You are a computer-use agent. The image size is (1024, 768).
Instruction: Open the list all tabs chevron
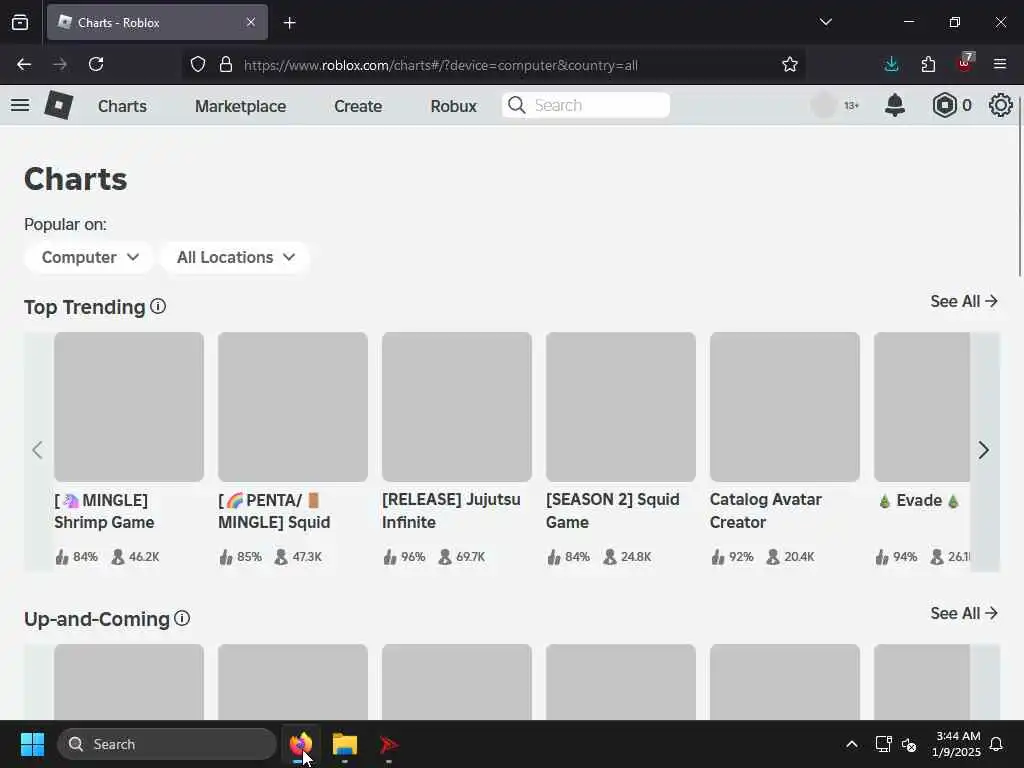pyautogui.click(x=825, y=22)
